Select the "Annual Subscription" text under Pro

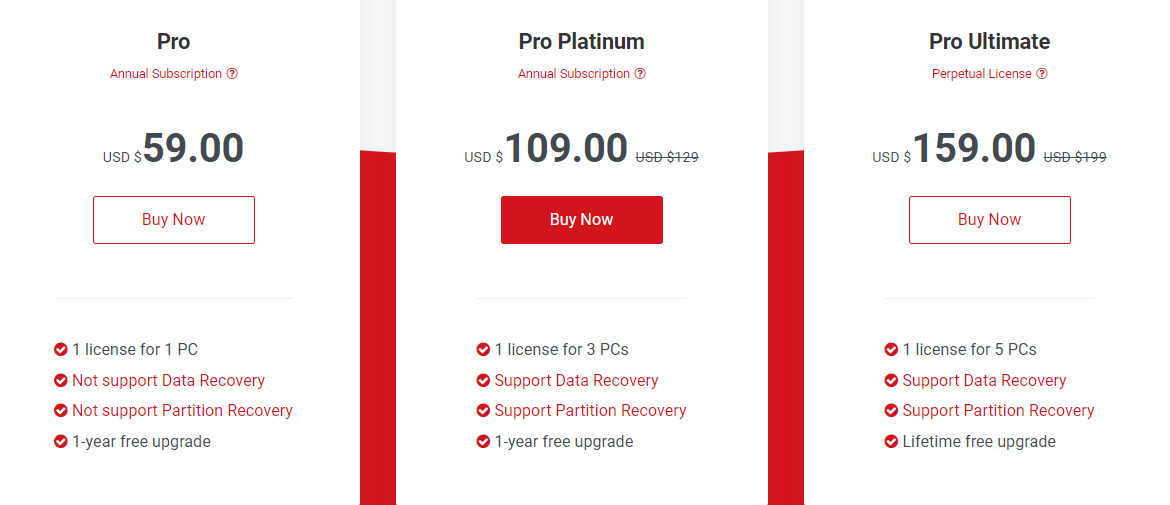pyautogui.click(x=166, y=74)
